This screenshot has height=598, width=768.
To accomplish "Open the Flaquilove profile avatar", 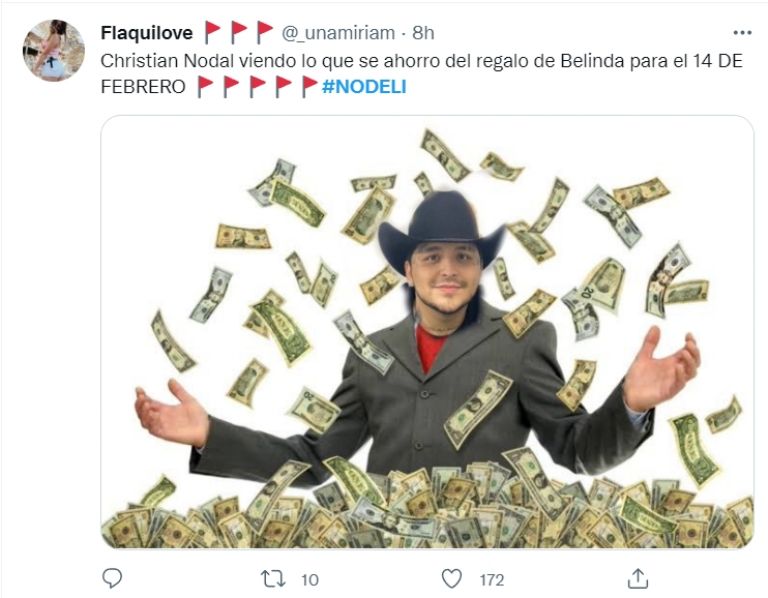I will click(x=54, y=50).
